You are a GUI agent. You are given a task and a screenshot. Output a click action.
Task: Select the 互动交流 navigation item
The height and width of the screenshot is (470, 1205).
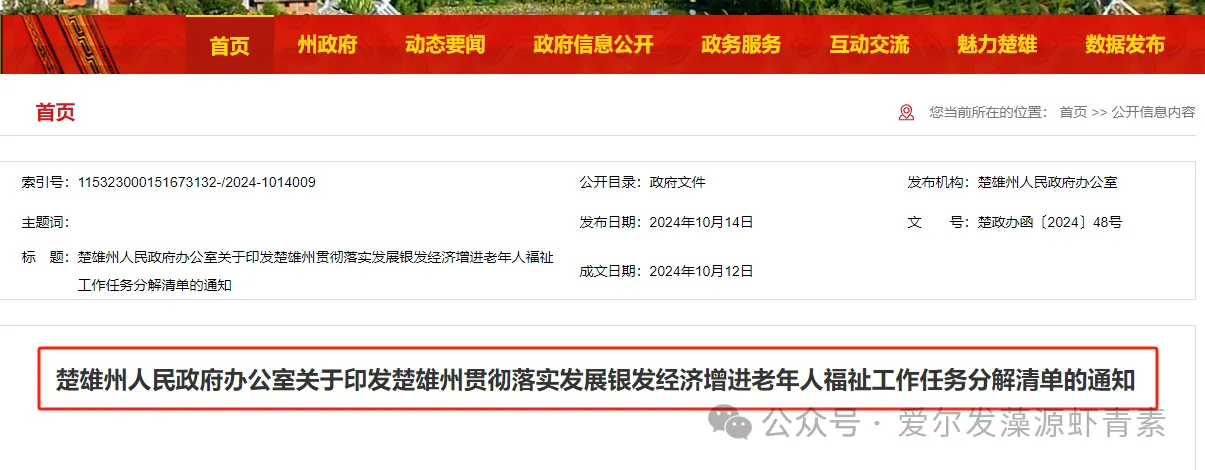869,45
